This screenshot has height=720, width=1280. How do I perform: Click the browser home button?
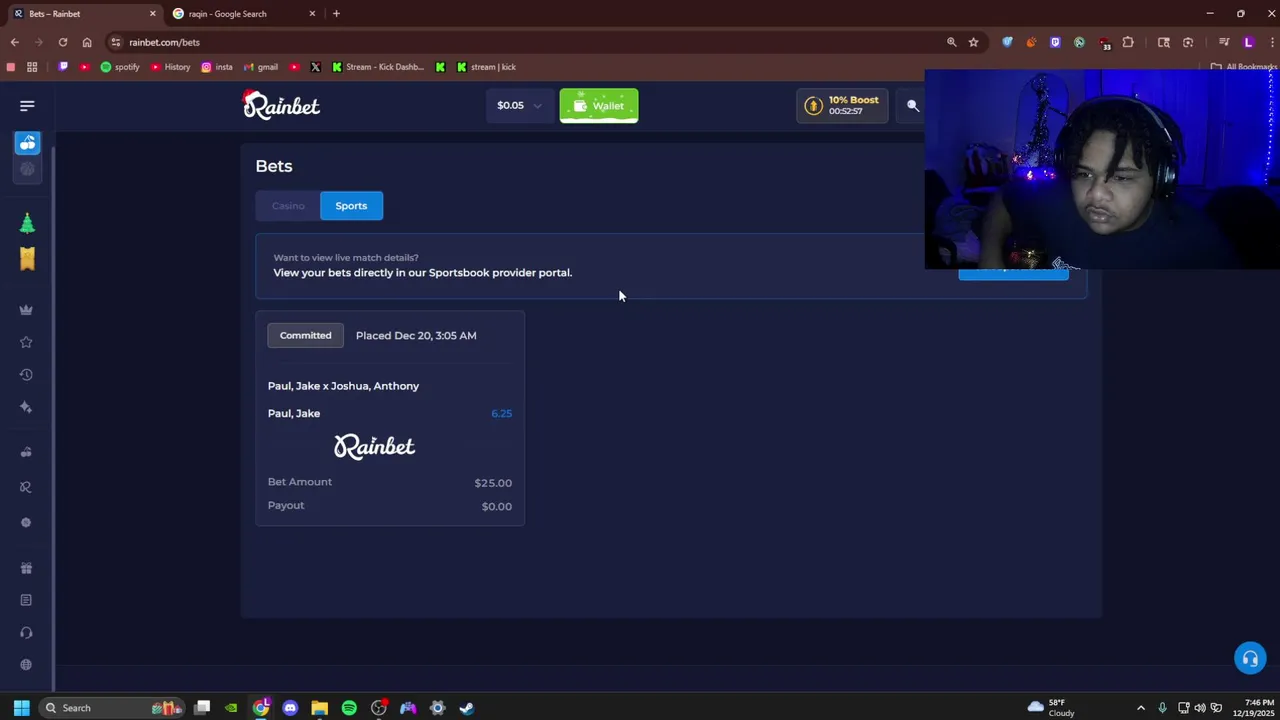87,42
